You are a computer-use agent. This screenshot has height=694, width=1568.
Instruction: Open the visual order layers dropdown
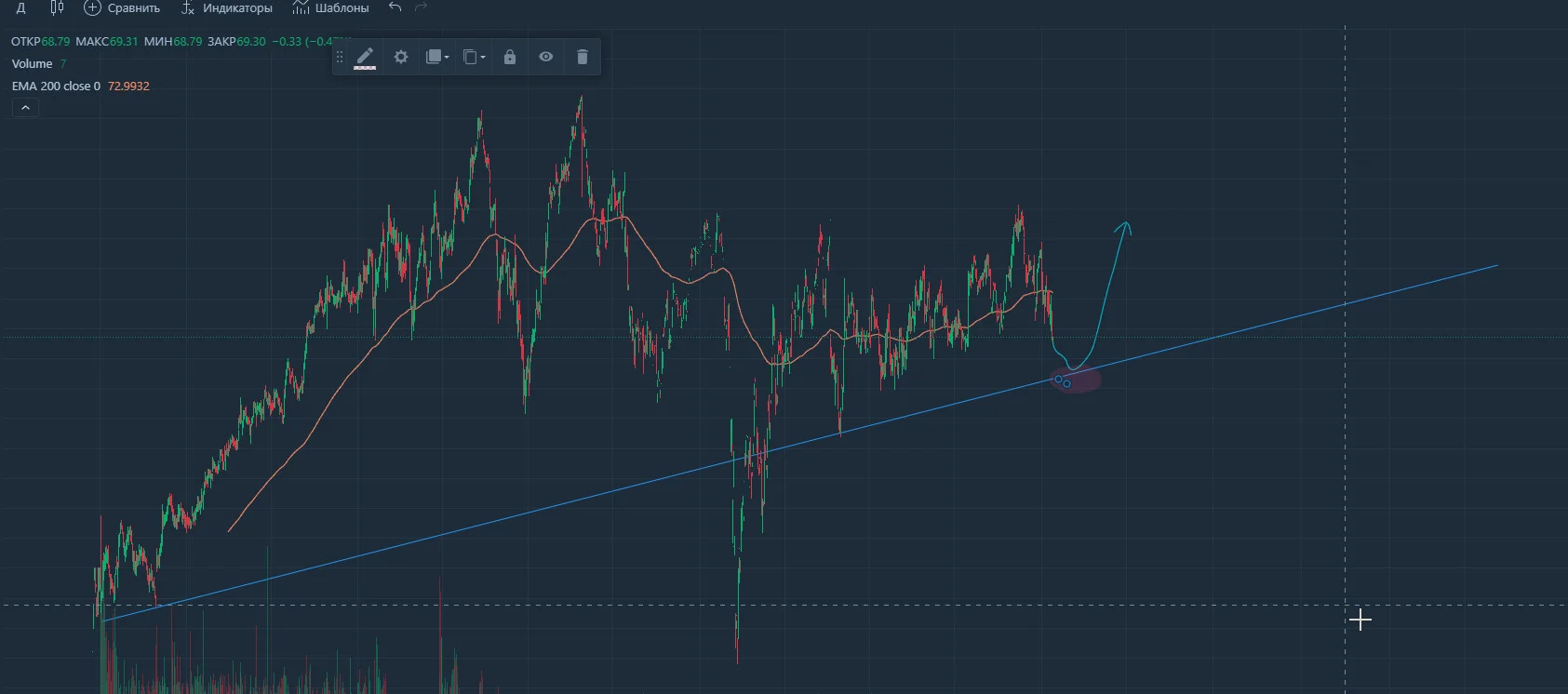point(437,57)
